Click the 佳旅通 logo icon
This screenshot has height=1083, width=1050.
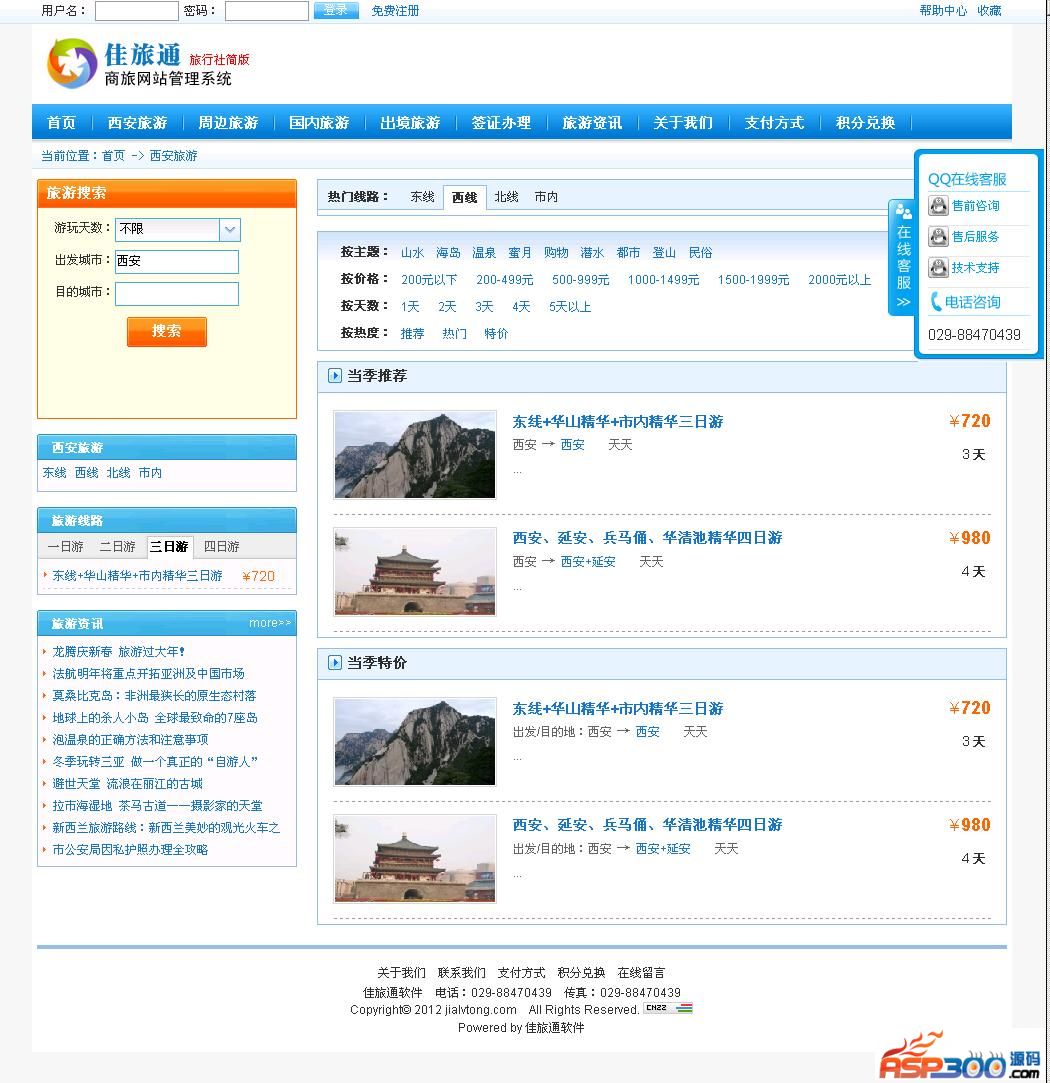pyautogui.click(x=71, y=64)
